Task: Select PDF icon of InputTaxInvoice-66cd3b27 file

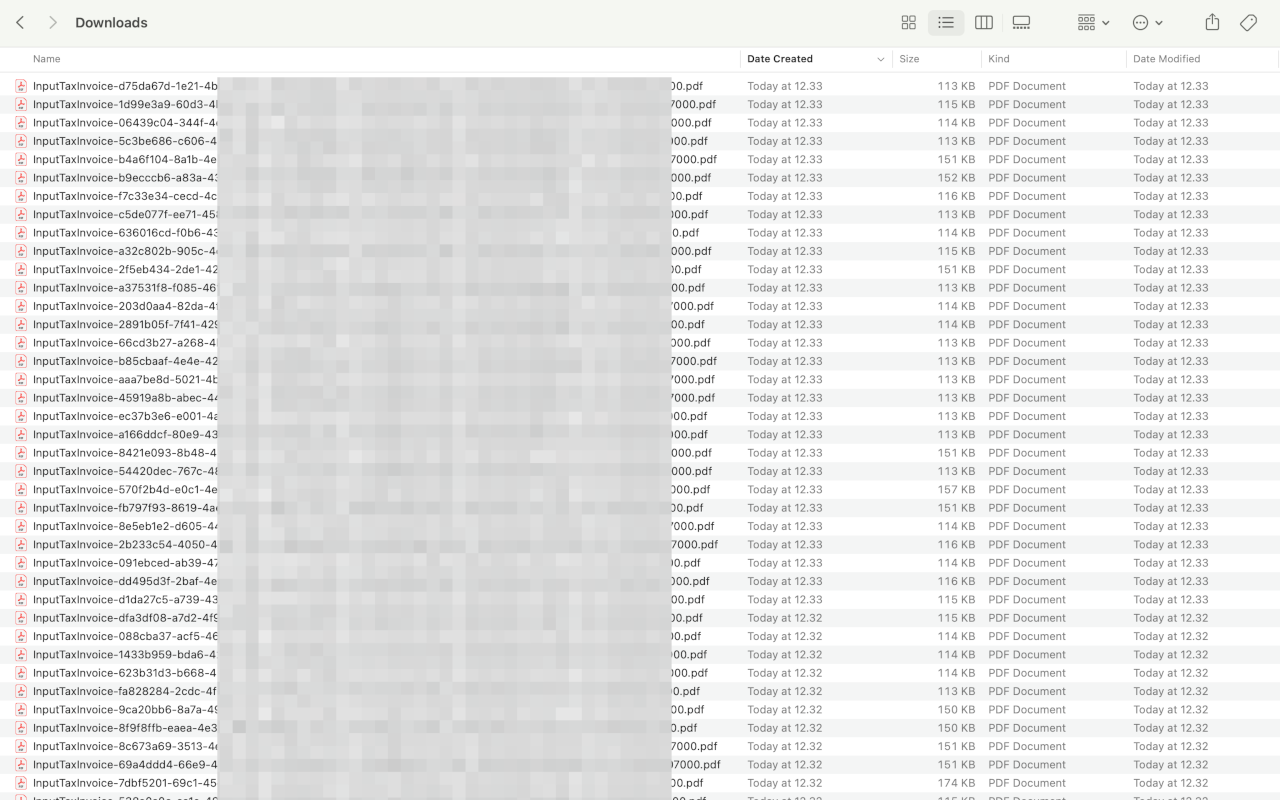Action: pos(21,343)
